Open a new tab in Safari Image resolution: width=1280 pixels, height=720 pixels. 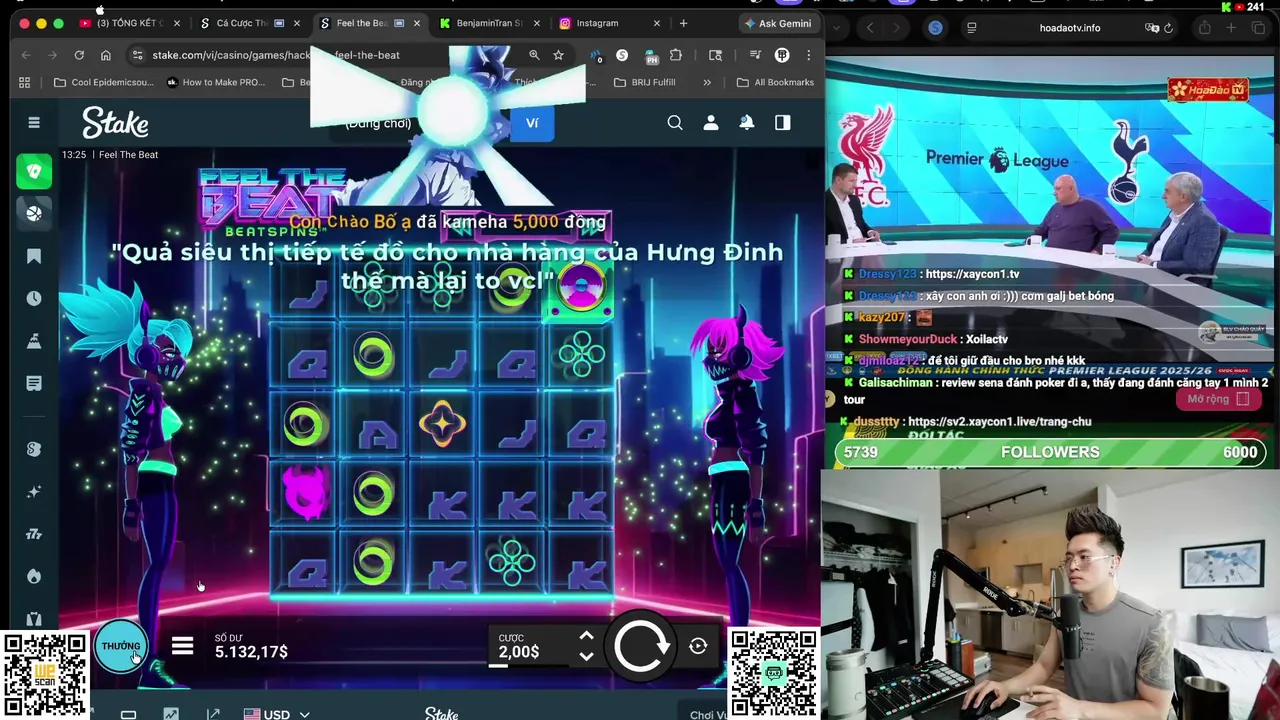1231,28
